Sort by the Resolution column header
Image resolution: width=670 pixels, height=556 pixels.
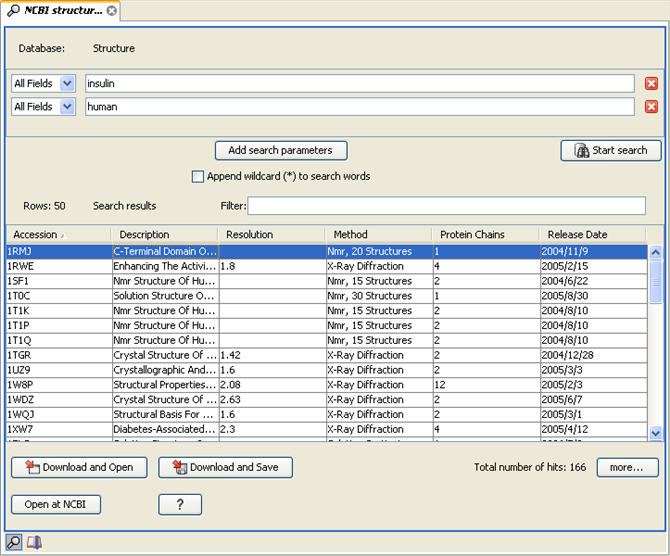coord(272,235)
